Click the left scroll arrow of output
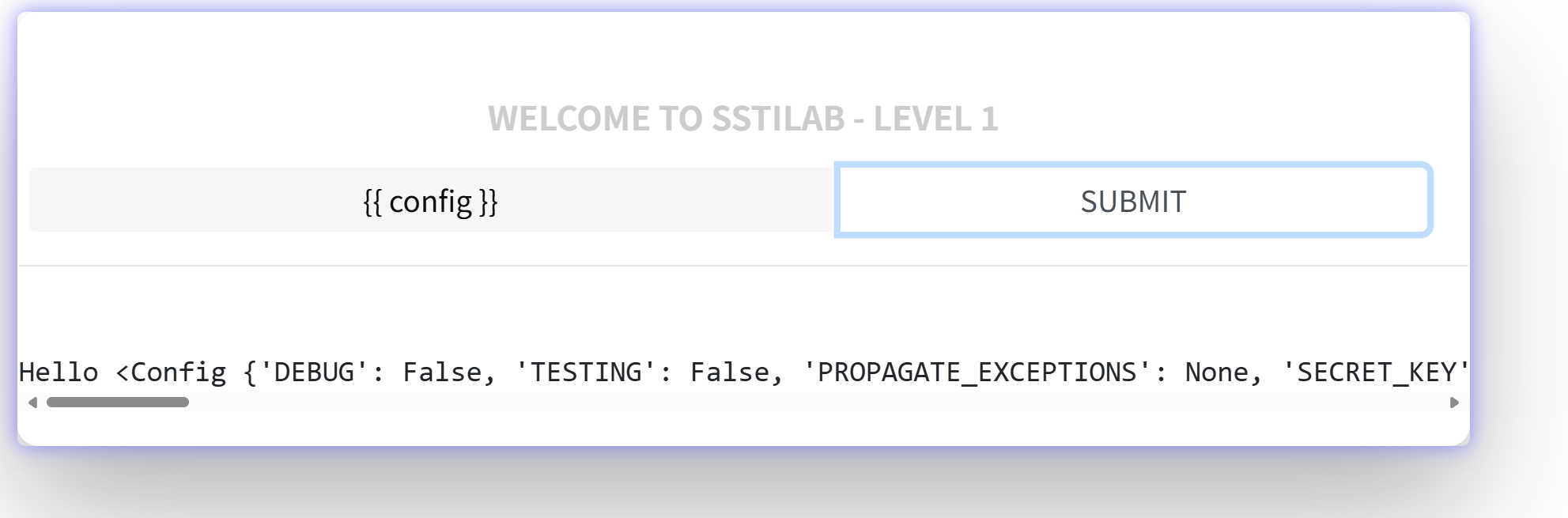1568x518 pixels. click(32, 403)
